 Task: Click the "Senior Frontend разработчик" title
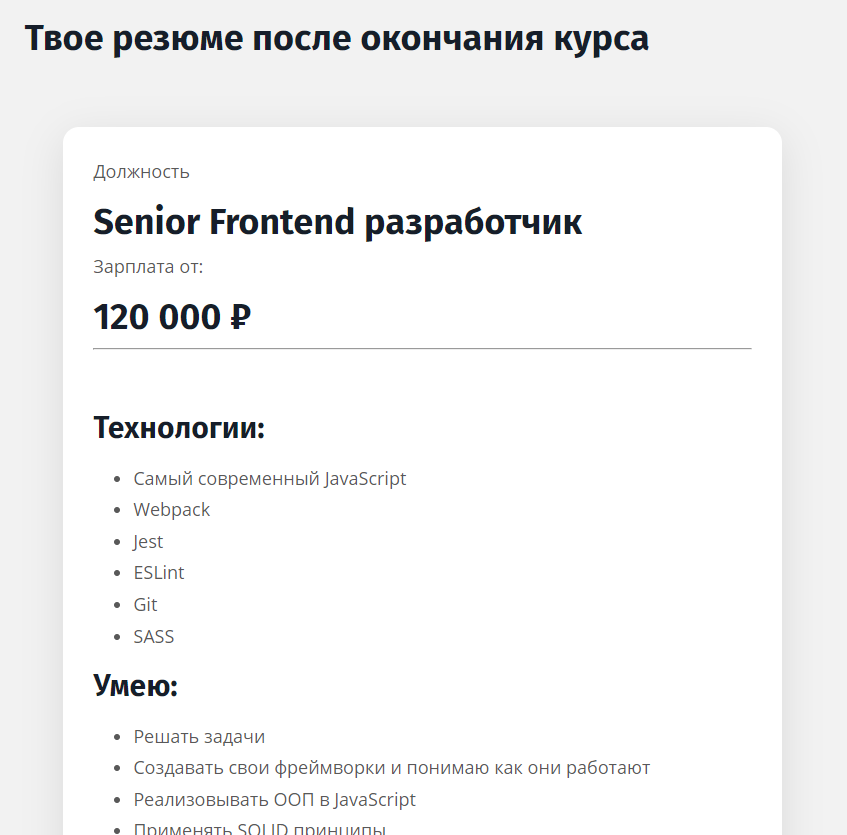(338, 223)
